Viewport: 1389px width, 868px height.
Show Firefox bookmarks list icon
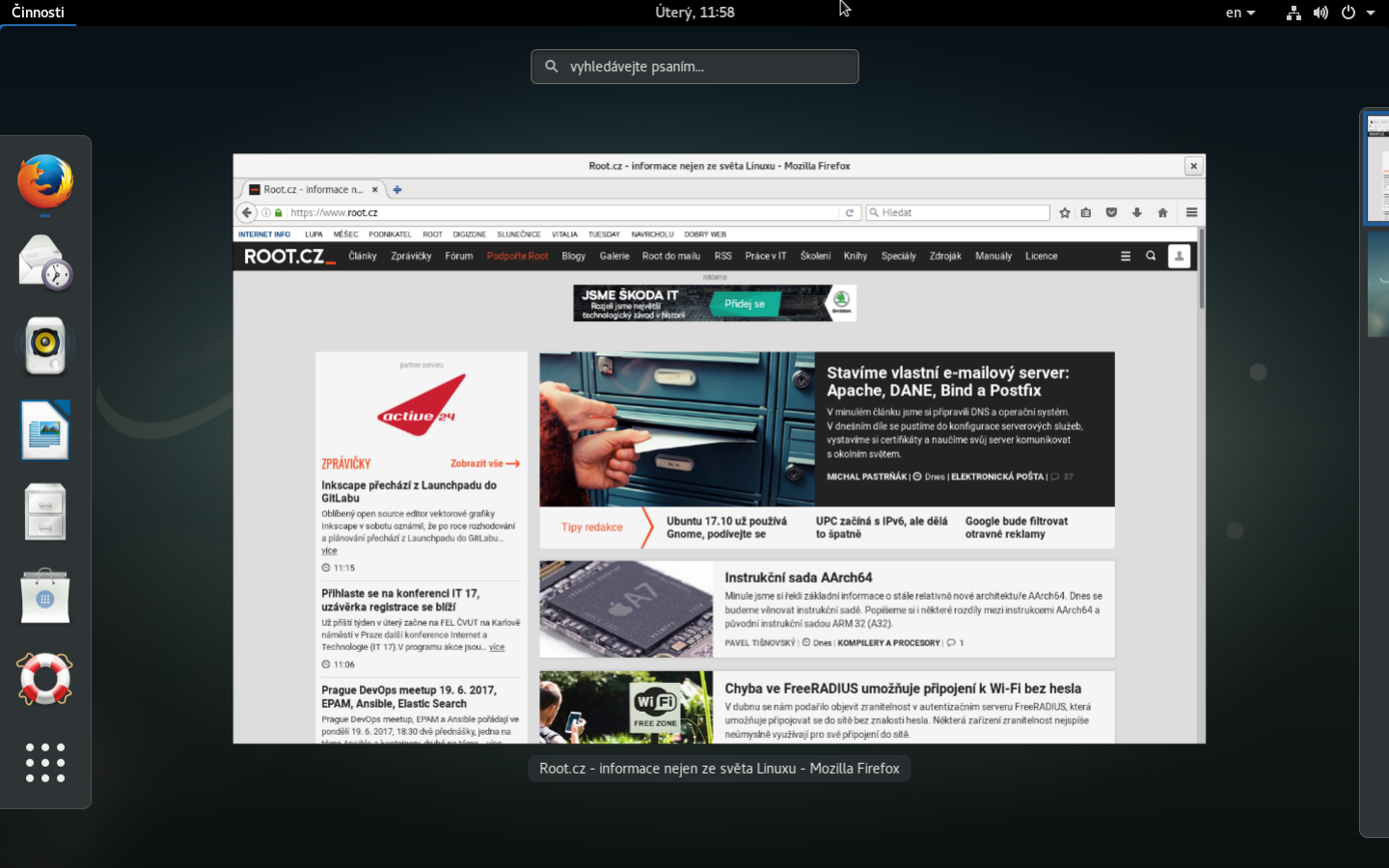[x=1086, y=212]
